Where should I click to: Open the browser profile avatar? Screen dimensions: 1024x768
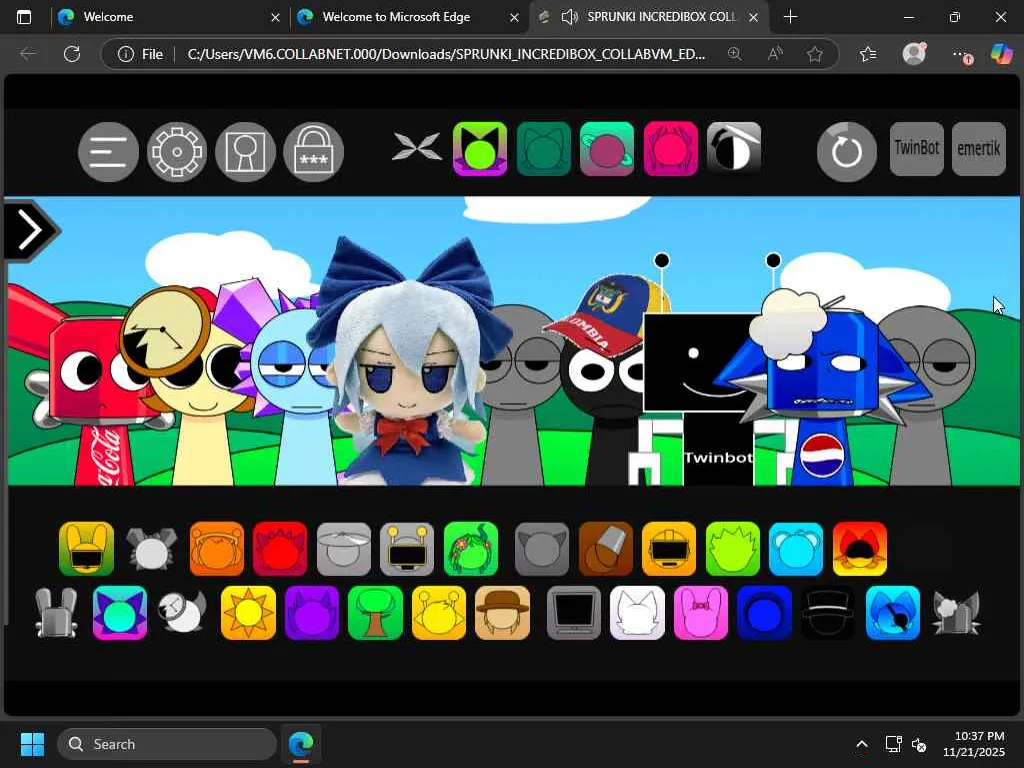point(914,54)
